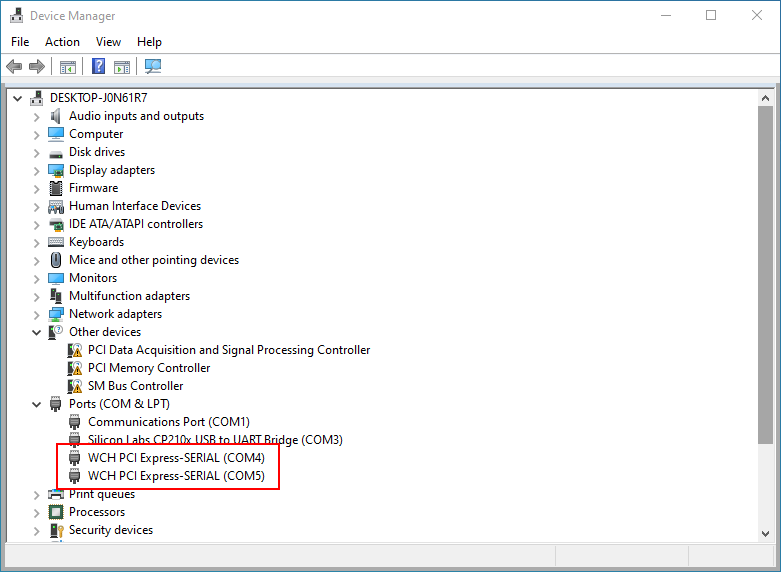This screenshot has width=781, height=572.
Task: Expand the Display adapters category
Action: coord(37,170)
